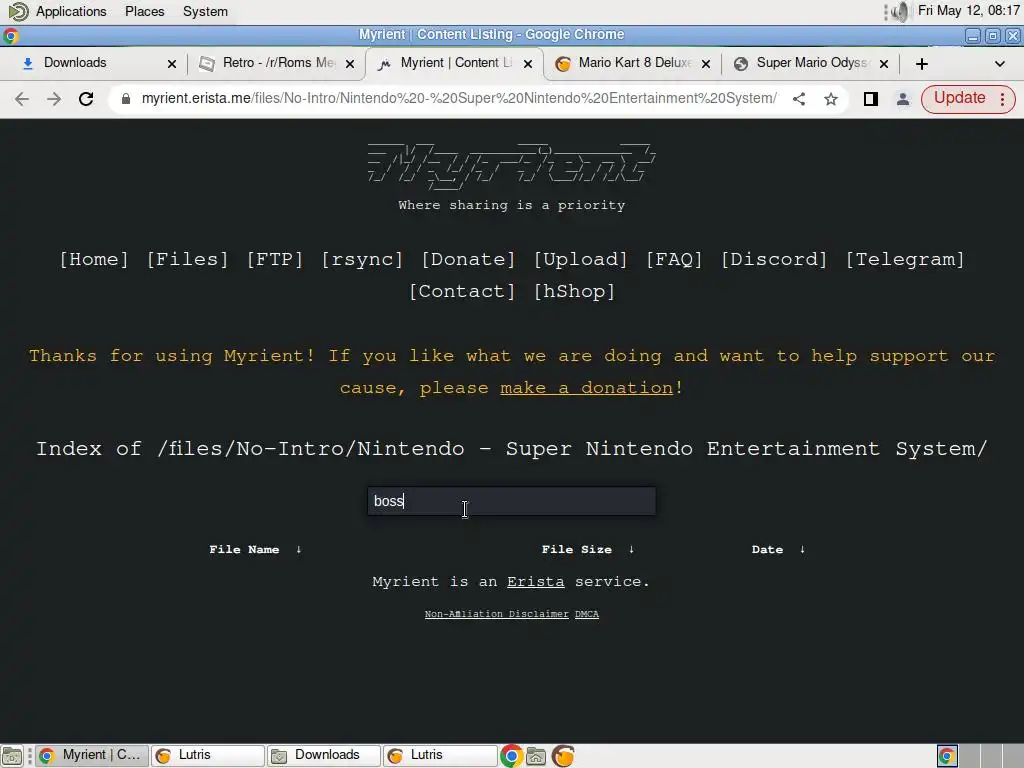Open the [FAQ] link
Image resolution: width=1024 pixels, height=768 pixels.
pyautogui.click(x=674, y=259)
